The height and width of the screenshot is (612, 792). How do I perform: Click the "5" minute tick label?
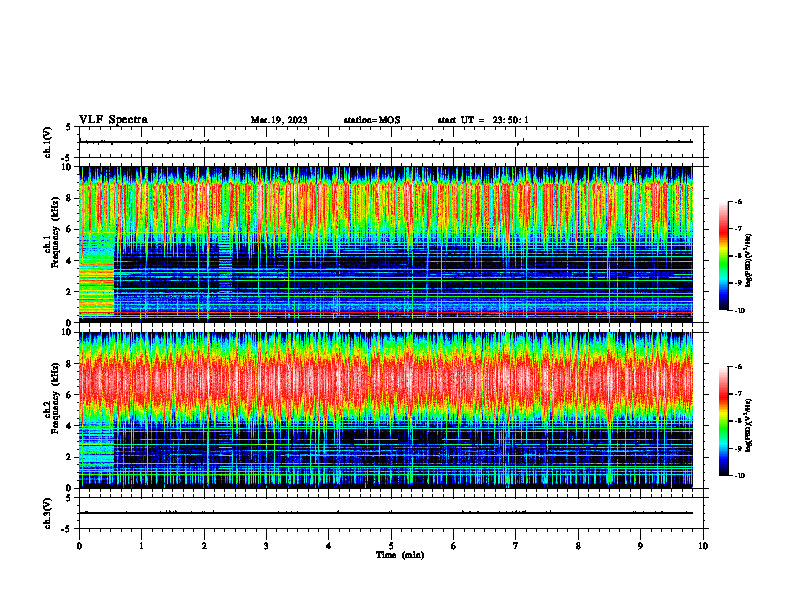pos(391,546)
